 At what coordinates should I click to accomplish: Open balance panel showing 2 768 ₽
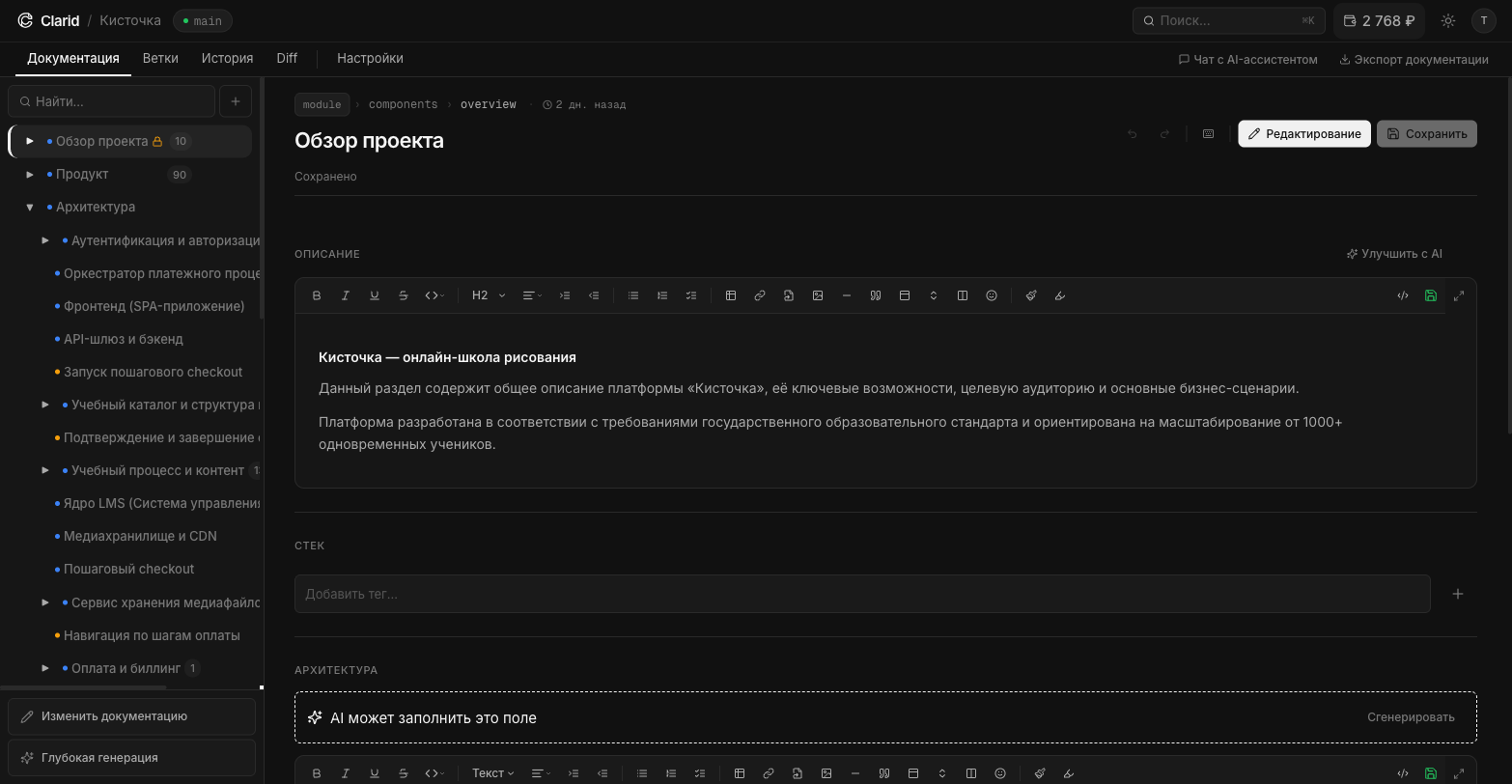pyautogui.click(x=1378, y=19)
